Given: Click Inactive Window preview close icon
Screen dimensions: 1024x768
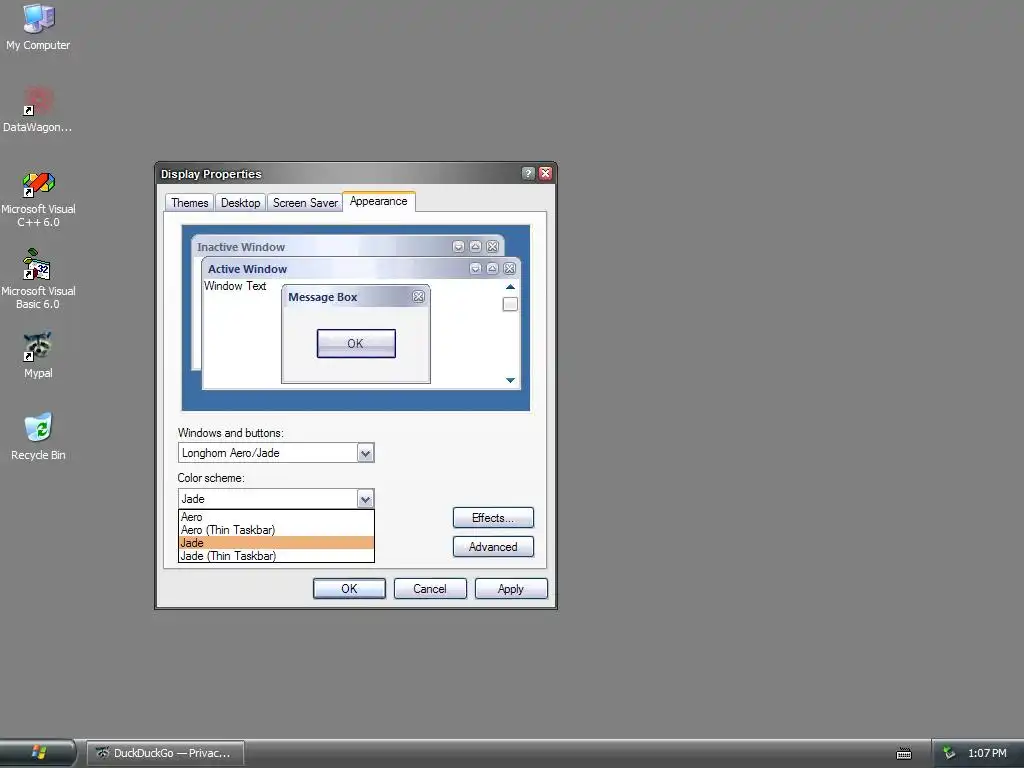Looking at the screenshot, I should click(492, 246).
